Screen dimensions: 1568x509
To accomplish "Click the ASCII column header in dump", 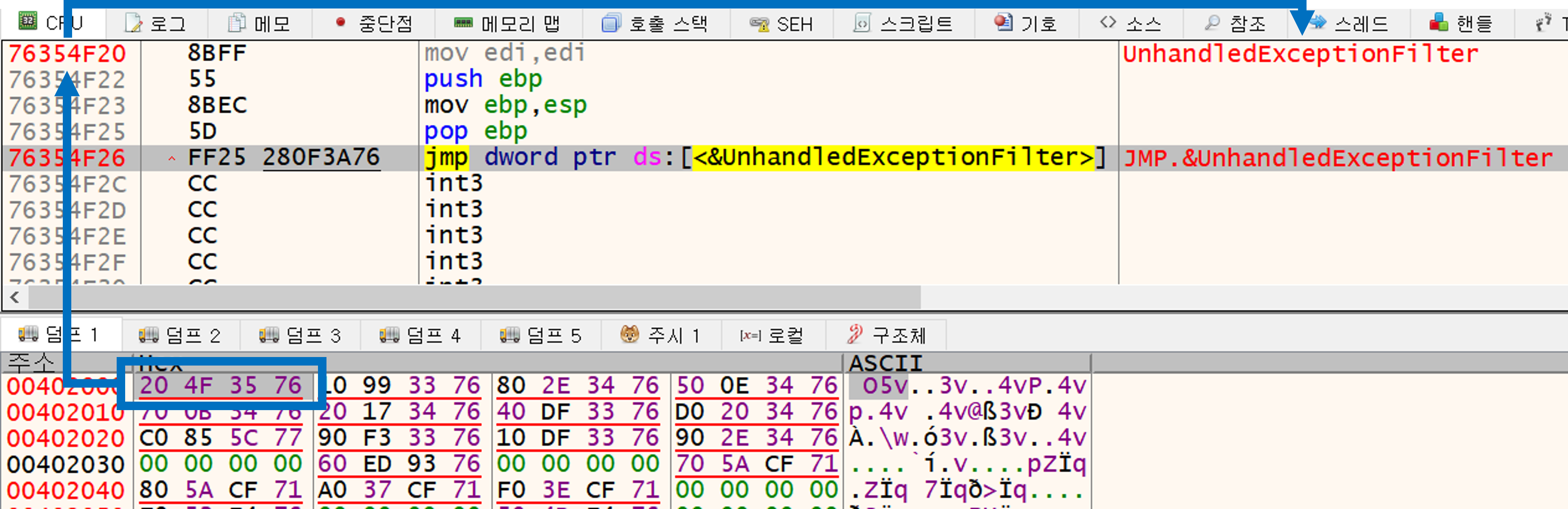I will [885, 363].
